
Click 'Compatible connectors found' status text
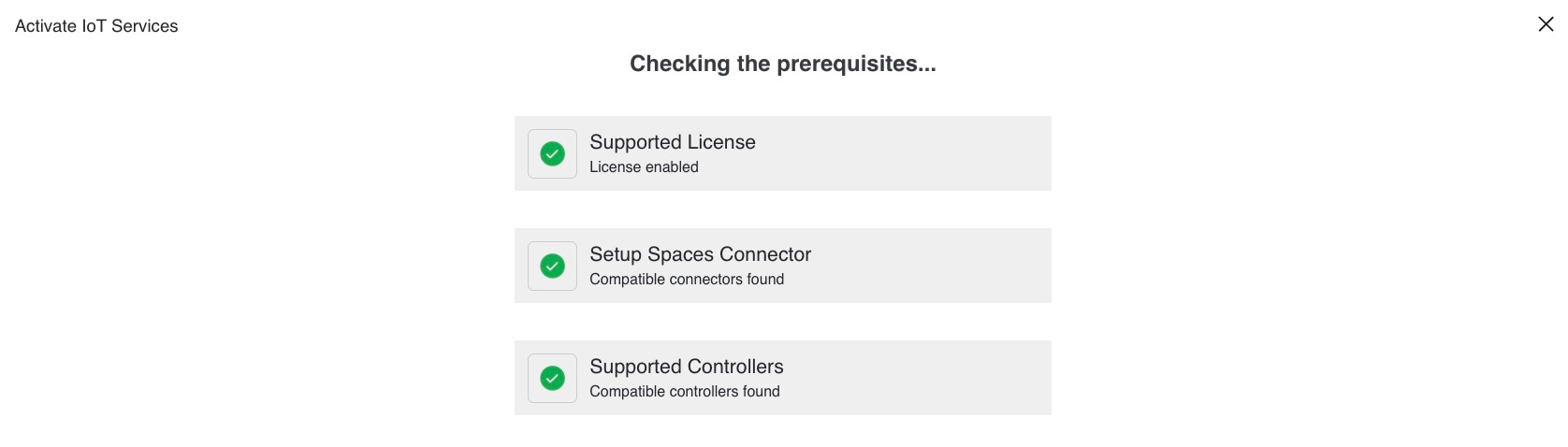coord(687,279)
